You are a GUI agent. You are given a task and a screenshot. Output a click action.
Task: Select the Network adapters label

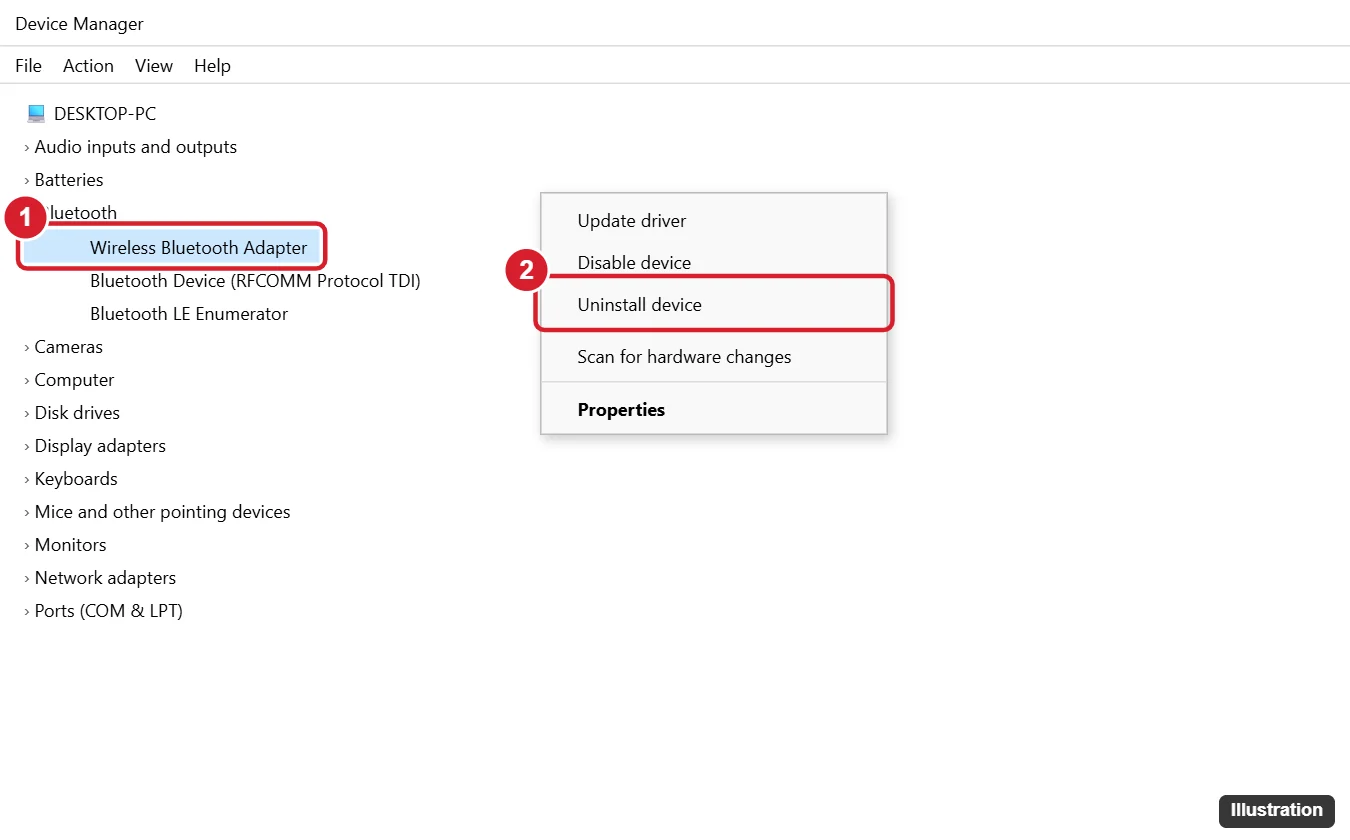coord(105,578)
